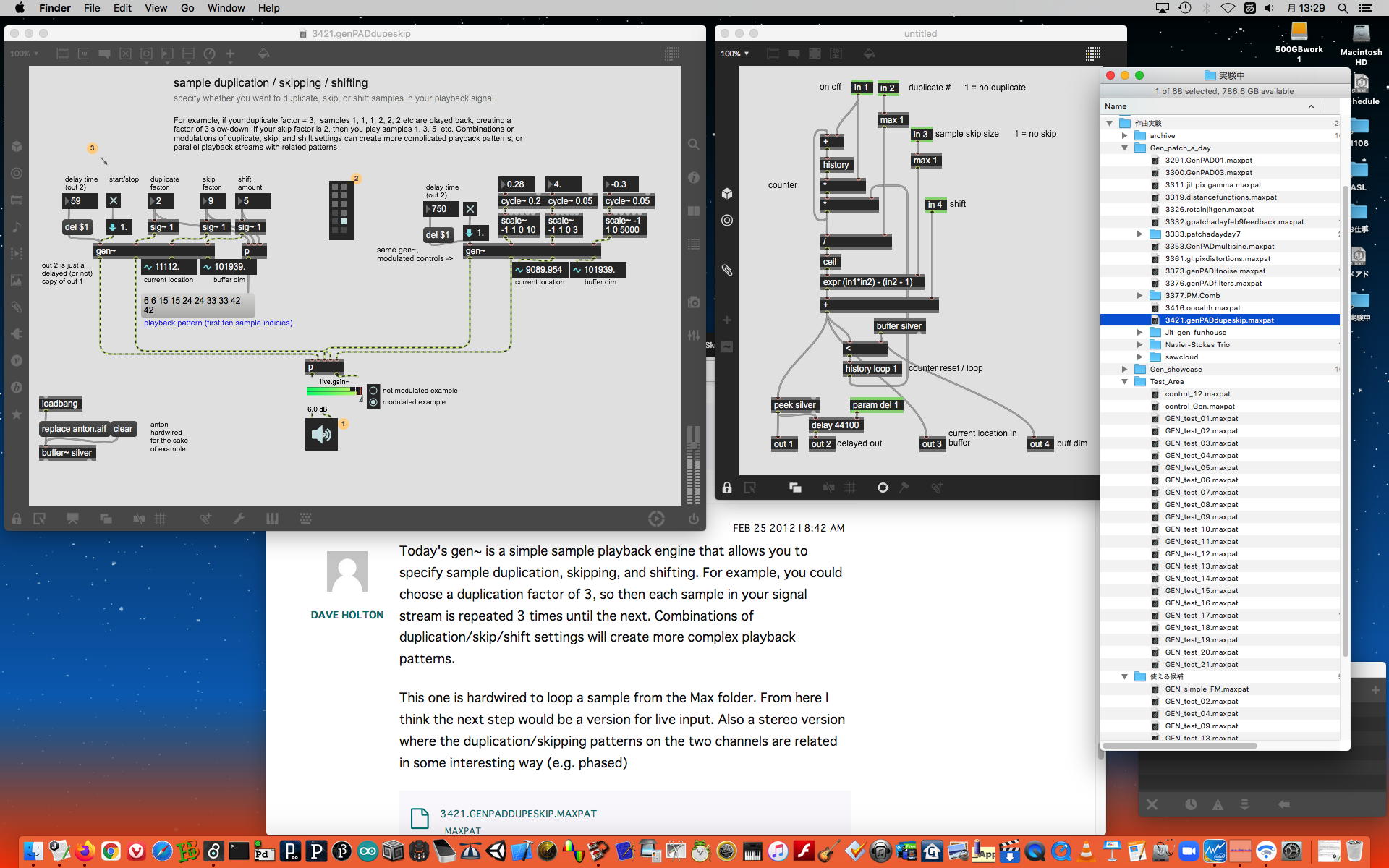Image resolution: width=1389 pixels, height=868 pixels.
Task: Expand the Gen_showcase folder
Action: coord(1125,369)
